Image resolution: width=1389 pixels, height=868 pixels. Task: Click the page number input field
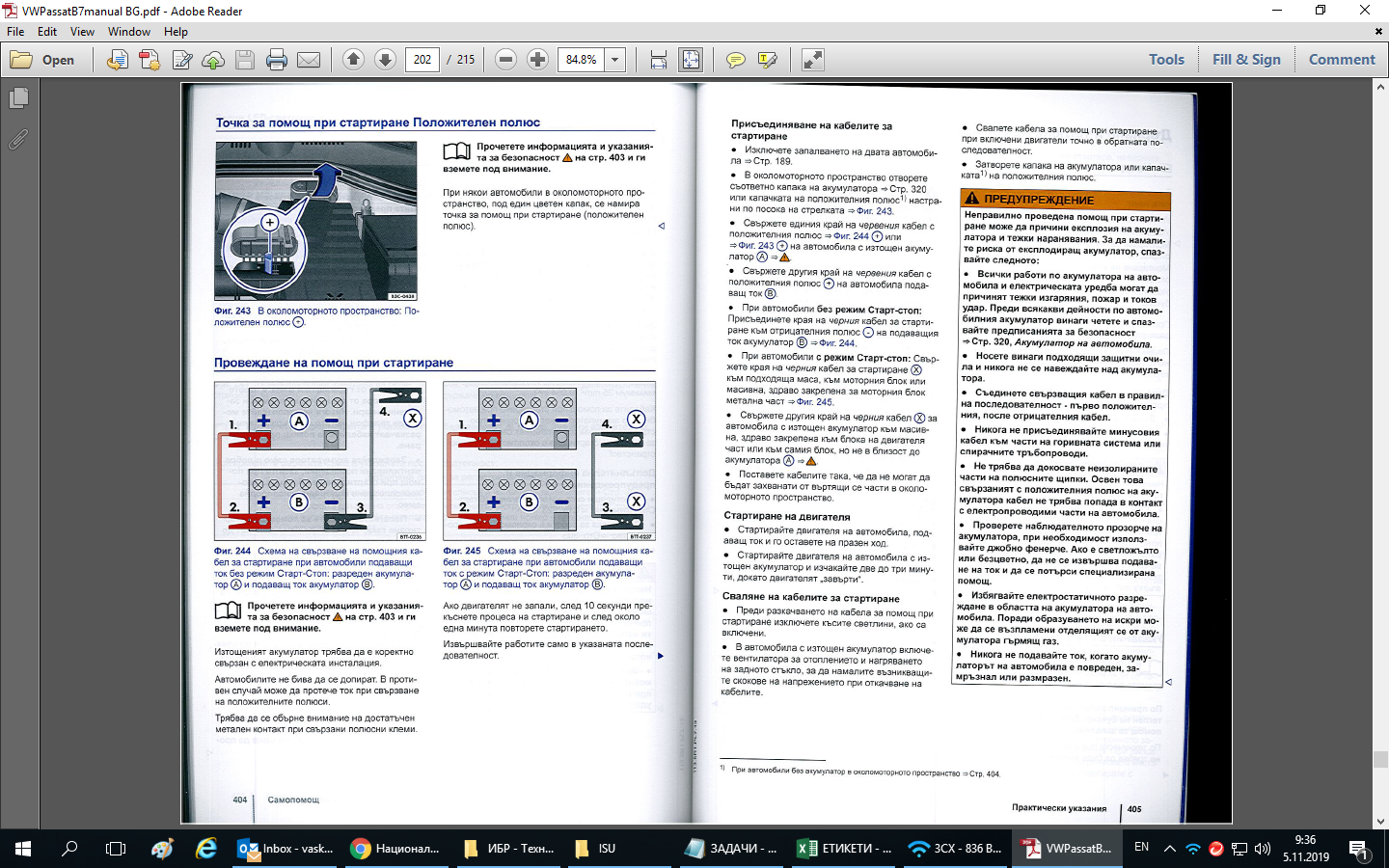coord(422,60)
